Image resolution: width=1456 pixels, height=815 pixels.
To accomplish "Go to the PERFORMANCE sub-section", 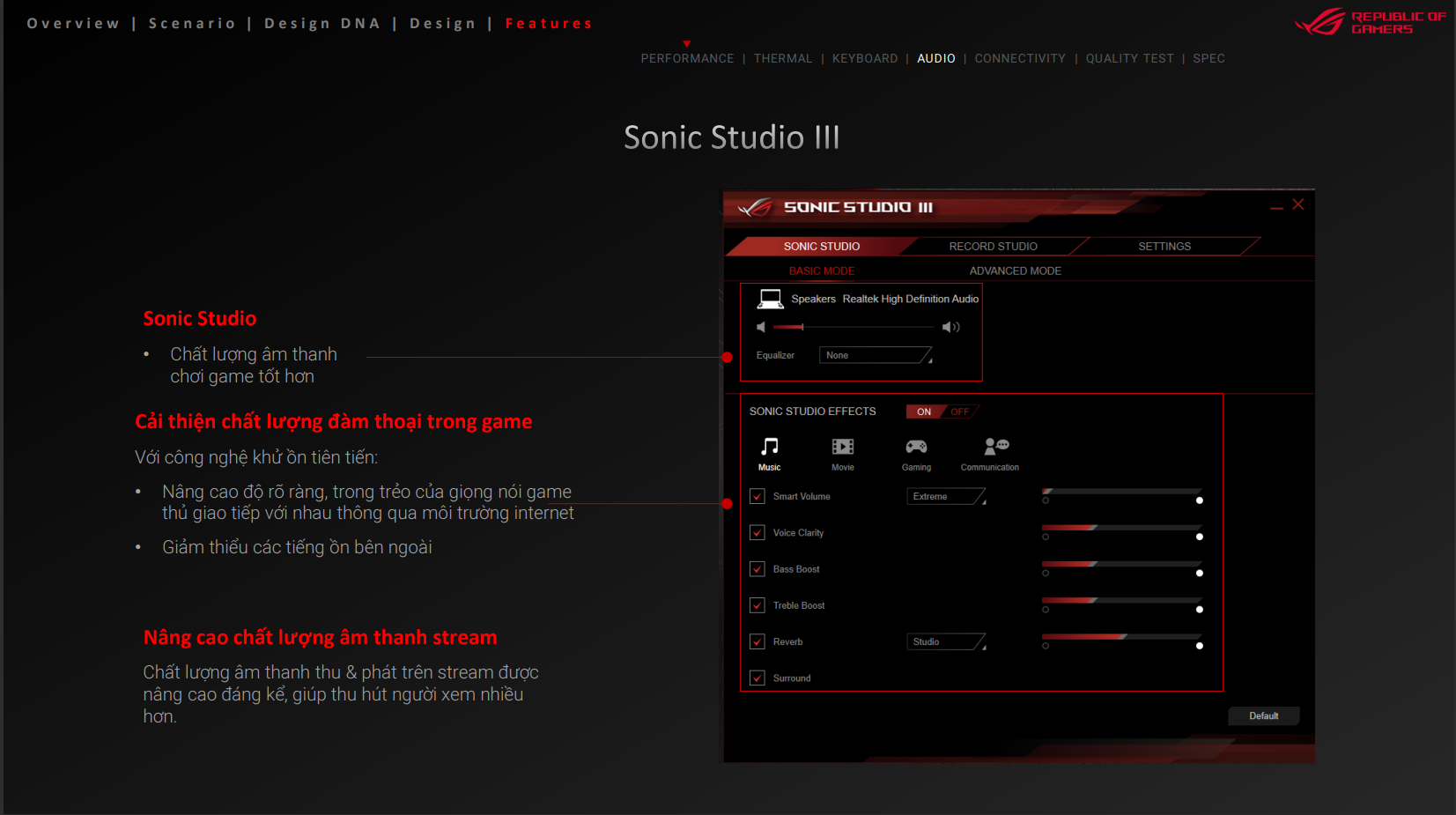I will point(687,59).
